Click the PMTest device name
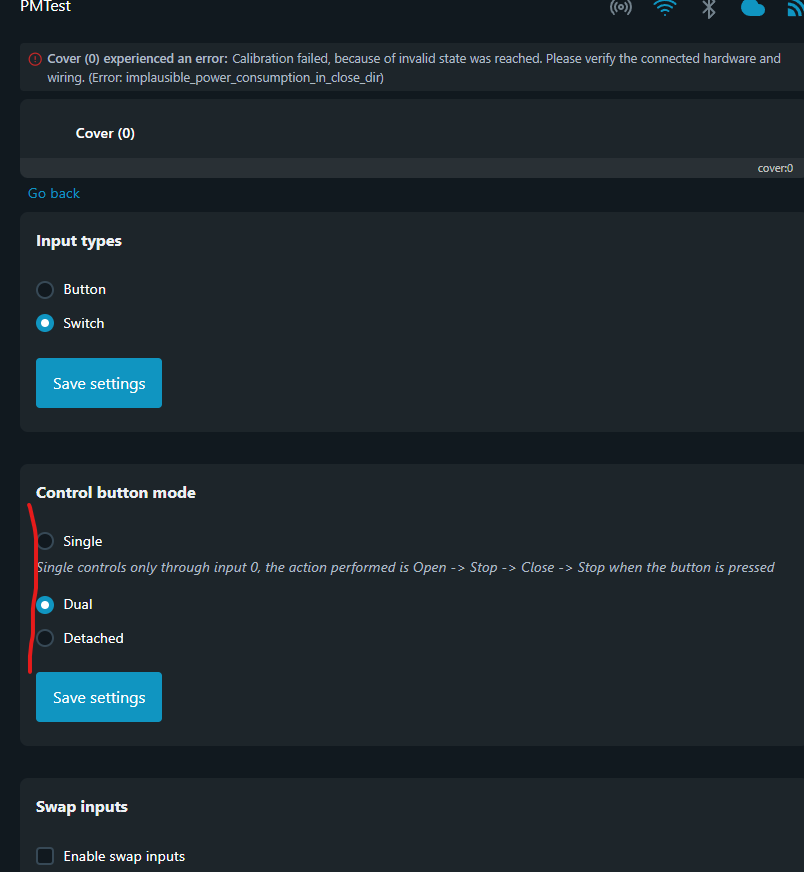Viewport: 804px width, 872px height. click(46, 7)
